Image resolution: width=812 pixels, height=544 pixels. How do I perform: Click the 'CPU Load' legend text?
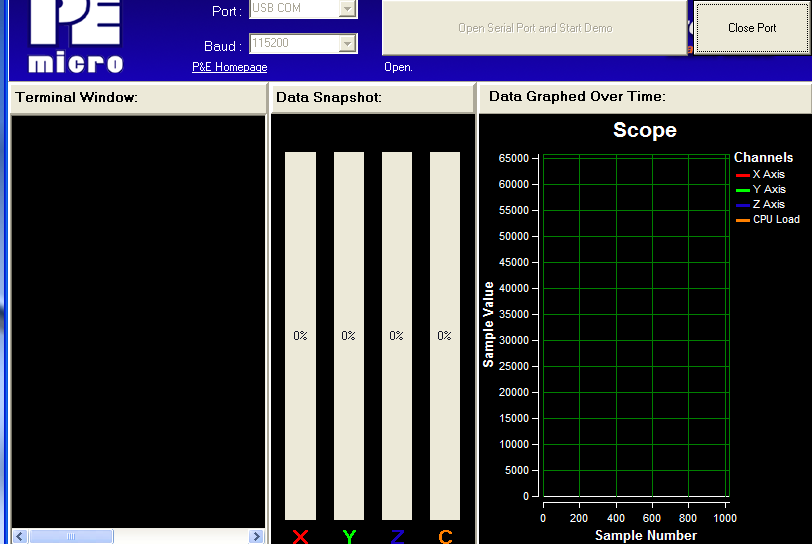[776, 220]
